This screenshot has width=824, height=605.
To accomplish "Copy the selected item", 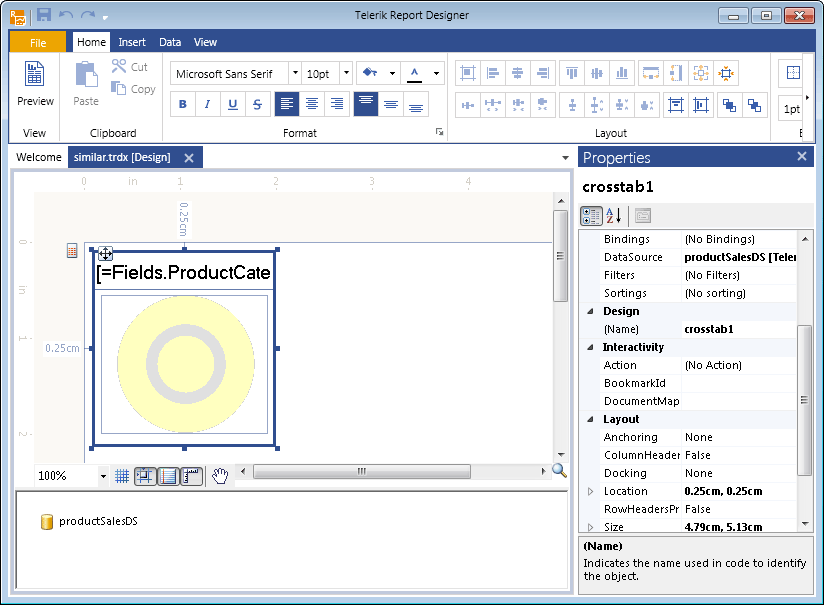I will [133, 89].
